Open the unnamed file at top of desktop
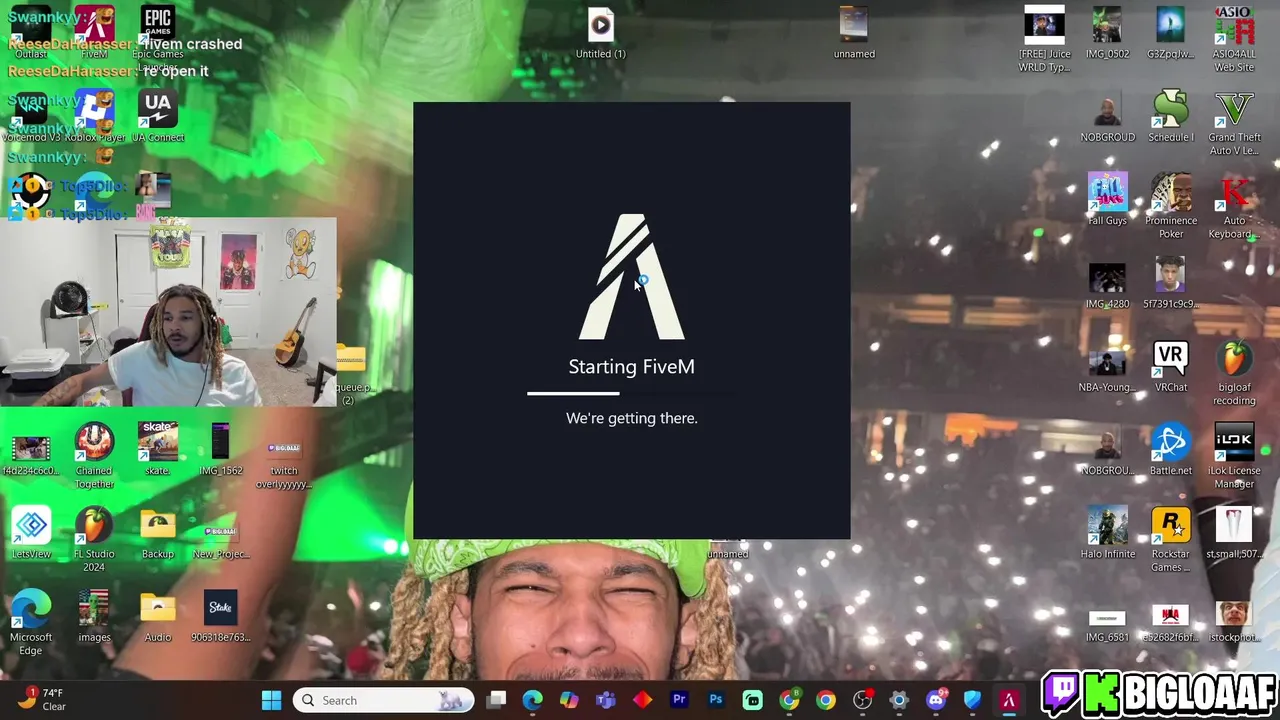 (854, 33)
